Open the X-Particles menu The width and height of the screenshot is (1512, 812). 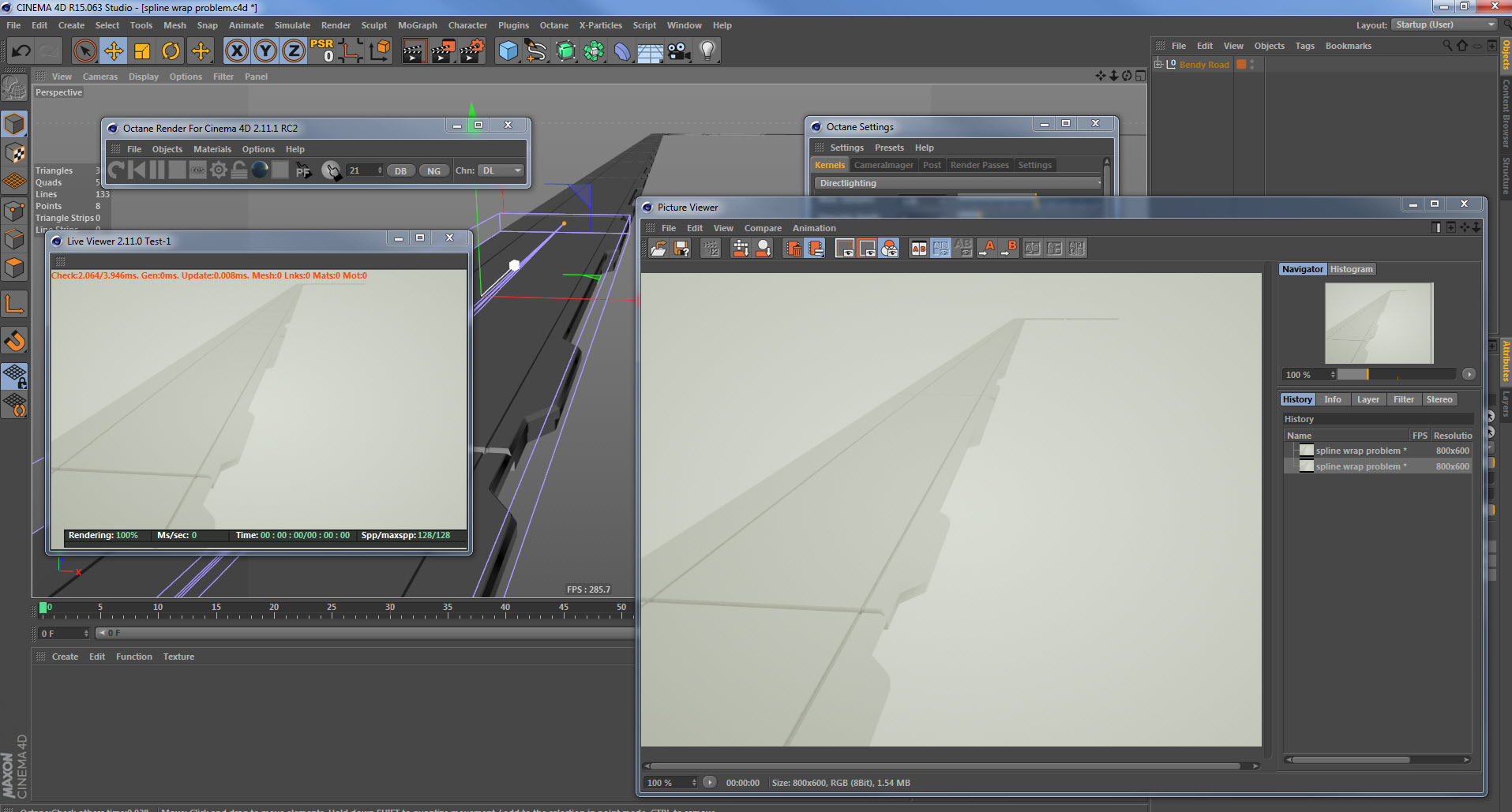click(x=600, y=25)
